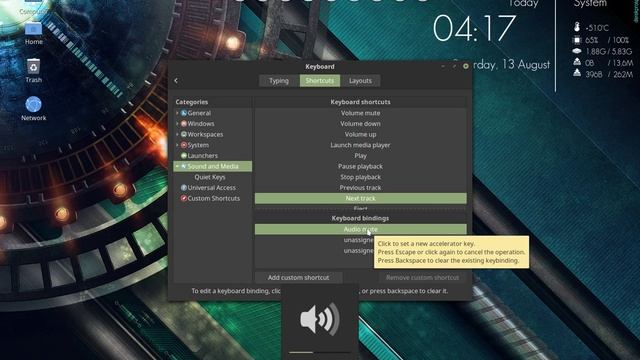Click the Launchers category icon
The image size is (640, 360).
(x=184, y=156)
